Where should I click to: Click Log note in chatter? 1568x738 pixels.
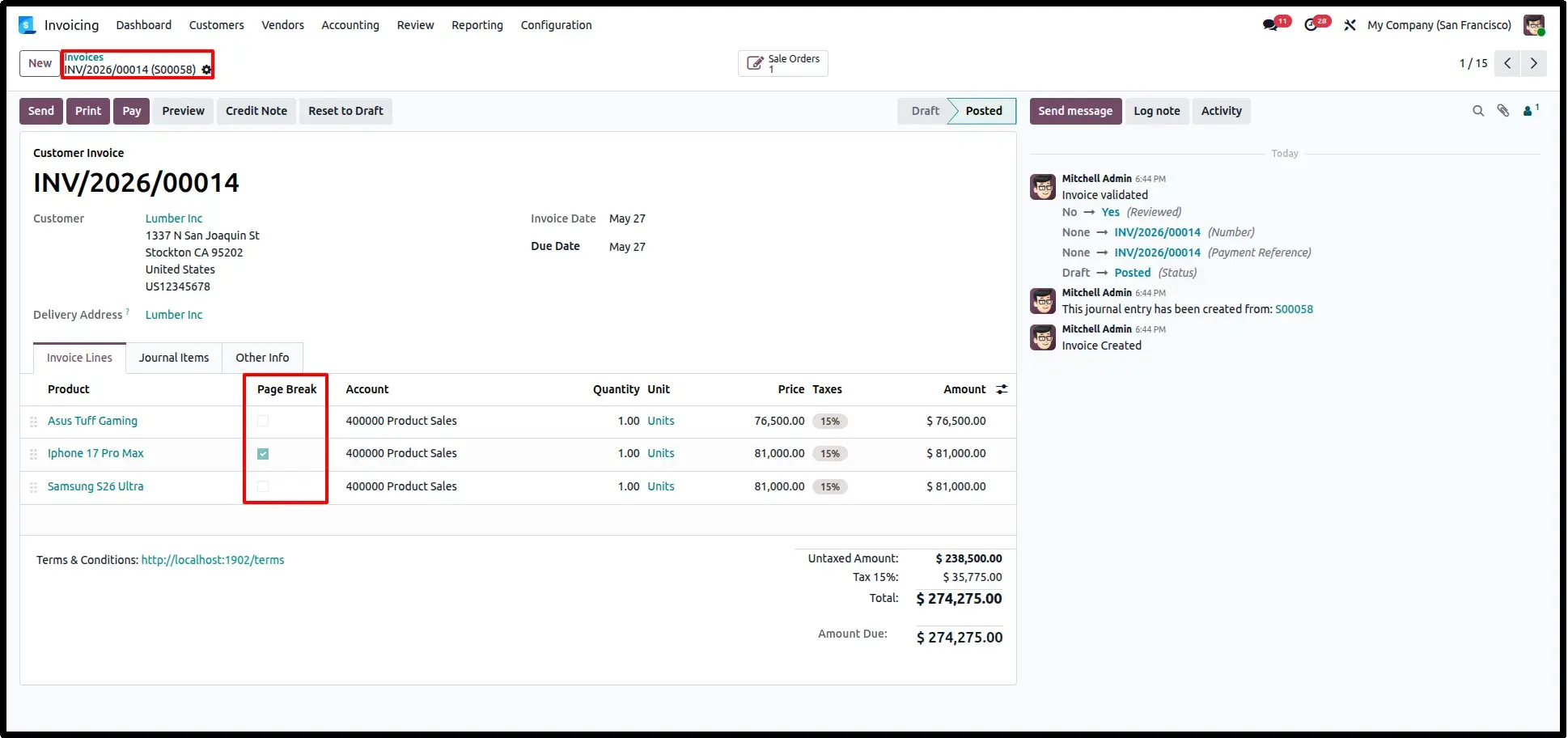pos(1156,111)
